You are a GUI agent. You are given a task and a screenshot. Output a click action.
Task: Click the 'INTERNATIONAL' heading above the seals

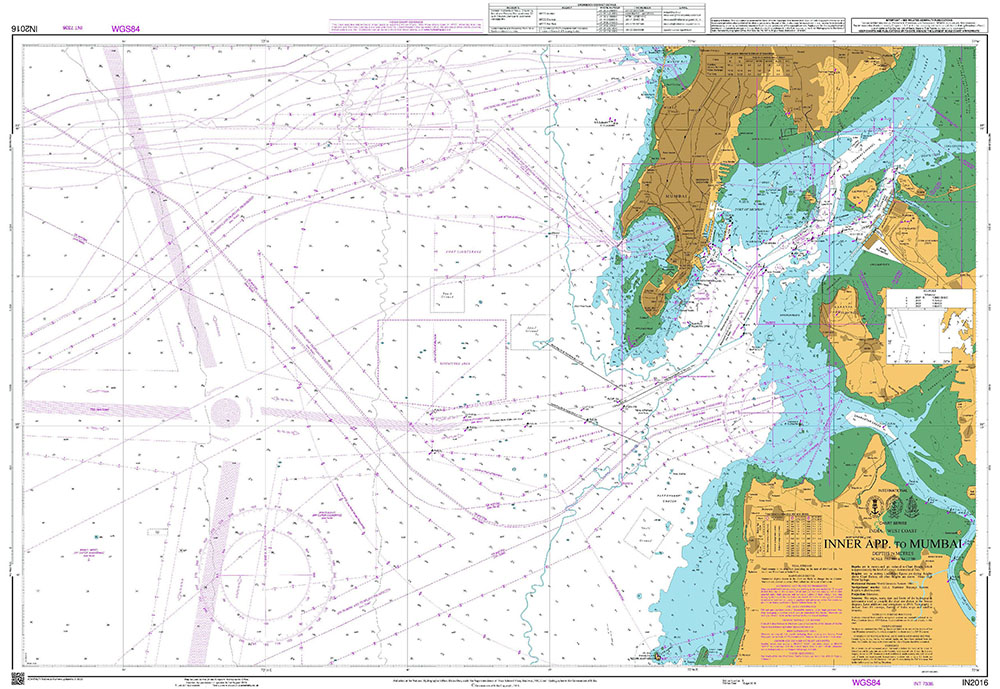(892, 491)
